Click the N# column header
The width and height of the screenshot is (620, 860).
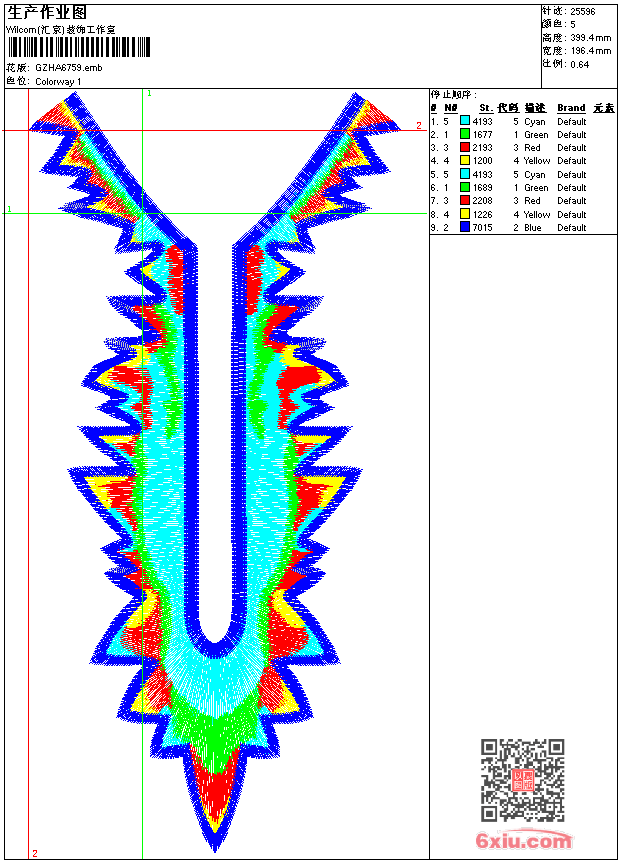point(451,108)
